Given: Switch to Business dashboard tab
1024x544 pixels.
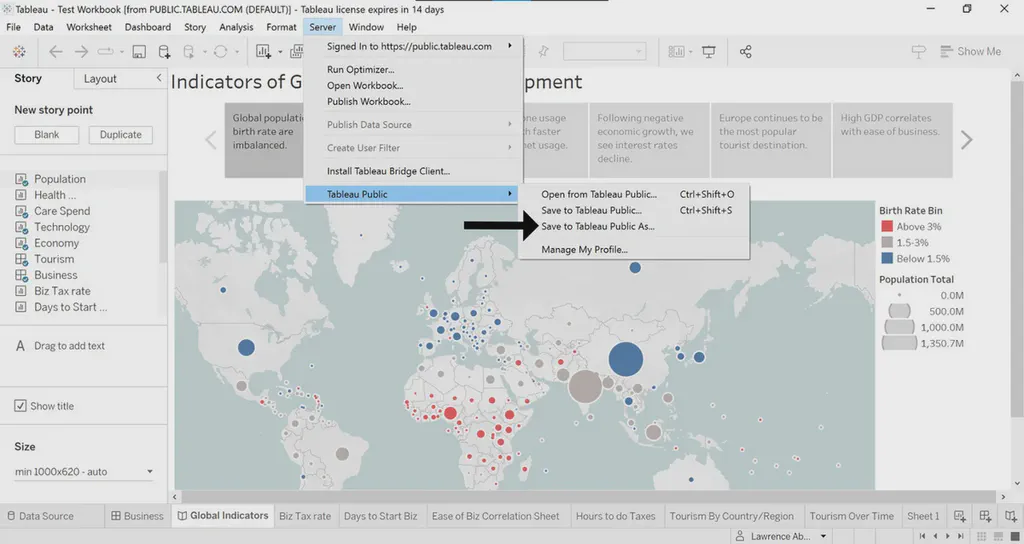Looking at the screenshot, I should [x=137, y=516].
